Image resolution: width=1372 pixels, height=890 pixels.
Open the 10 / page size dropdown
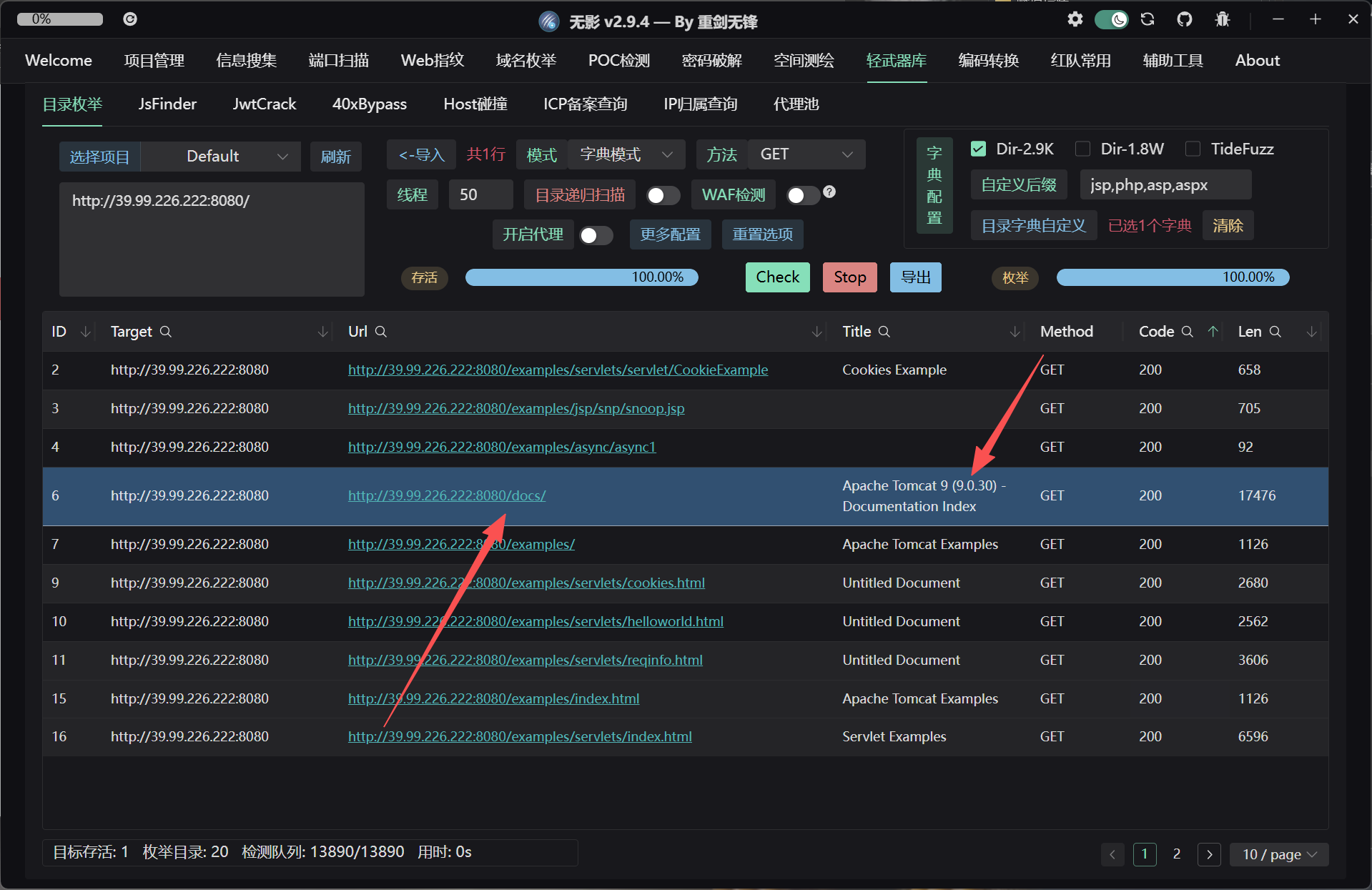(x=1279, y=854)
